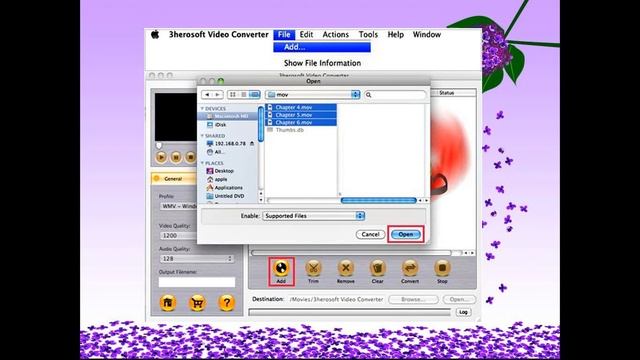
Task: Select Macintosh HD in sidebar
Action: click(229, 116)
